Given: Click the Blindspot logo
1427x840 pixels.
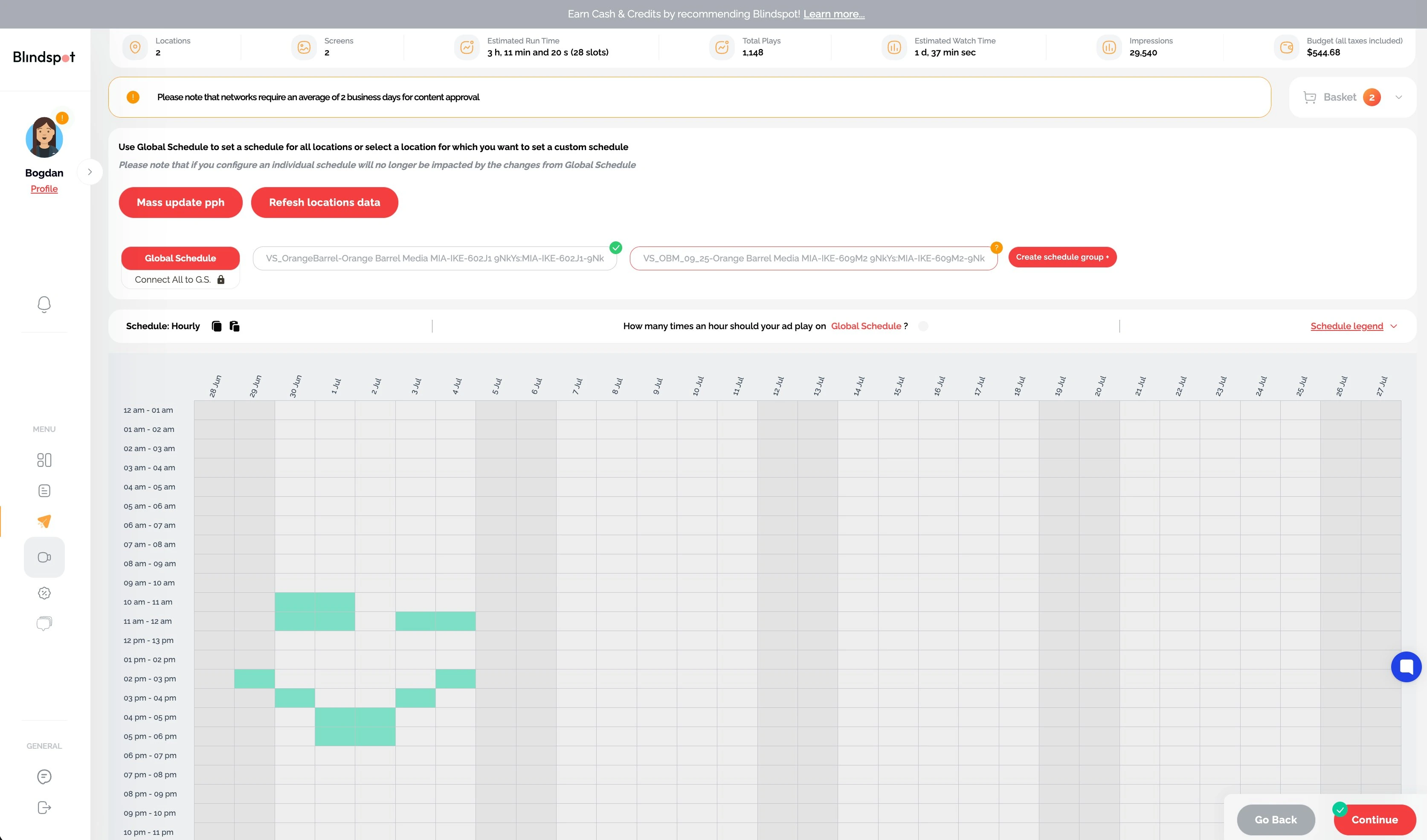Looking at the screenshot, I should click(44, 57).
